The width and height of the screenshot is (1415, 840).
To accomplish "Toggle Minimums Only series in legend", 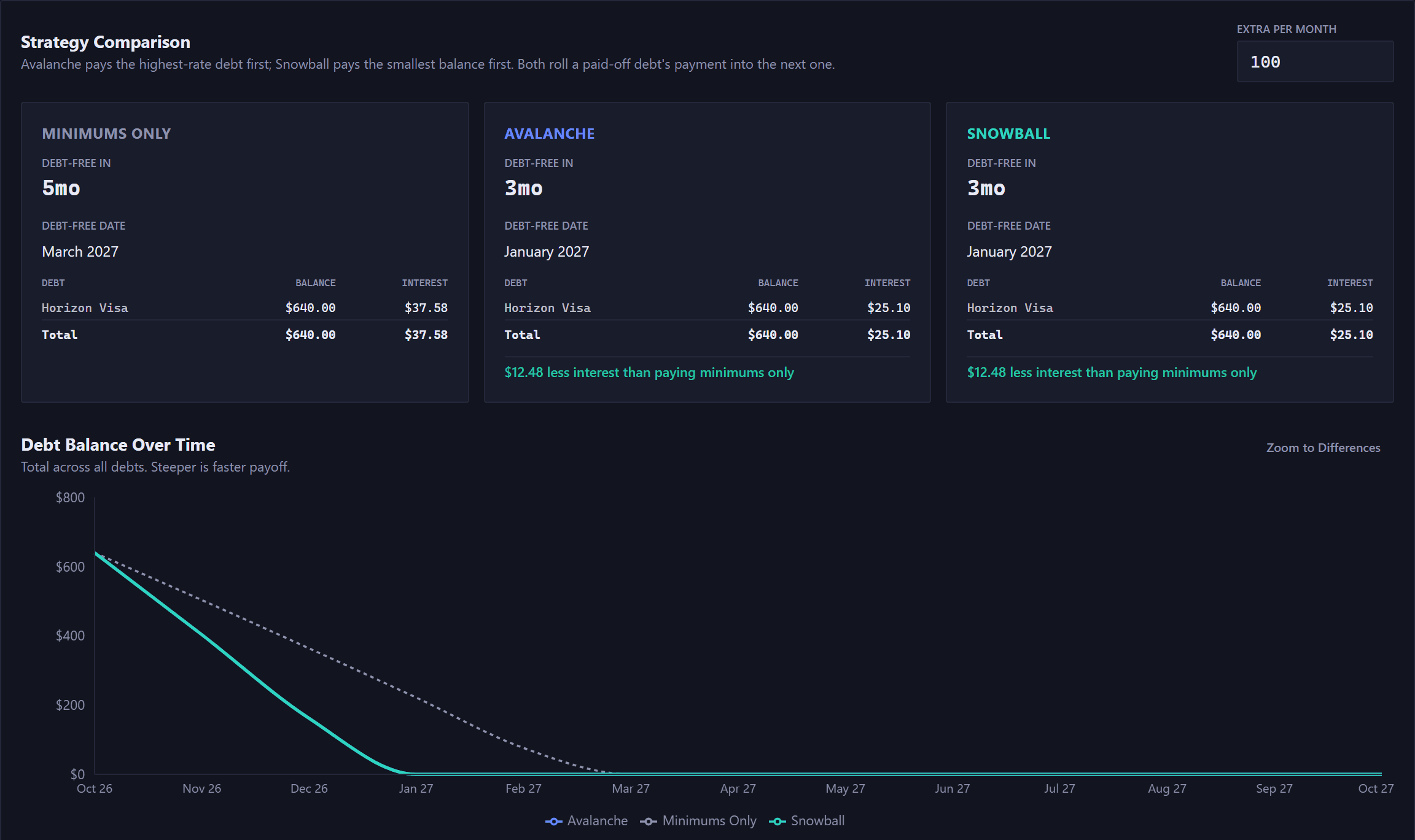I will click(x=698, y=821).
